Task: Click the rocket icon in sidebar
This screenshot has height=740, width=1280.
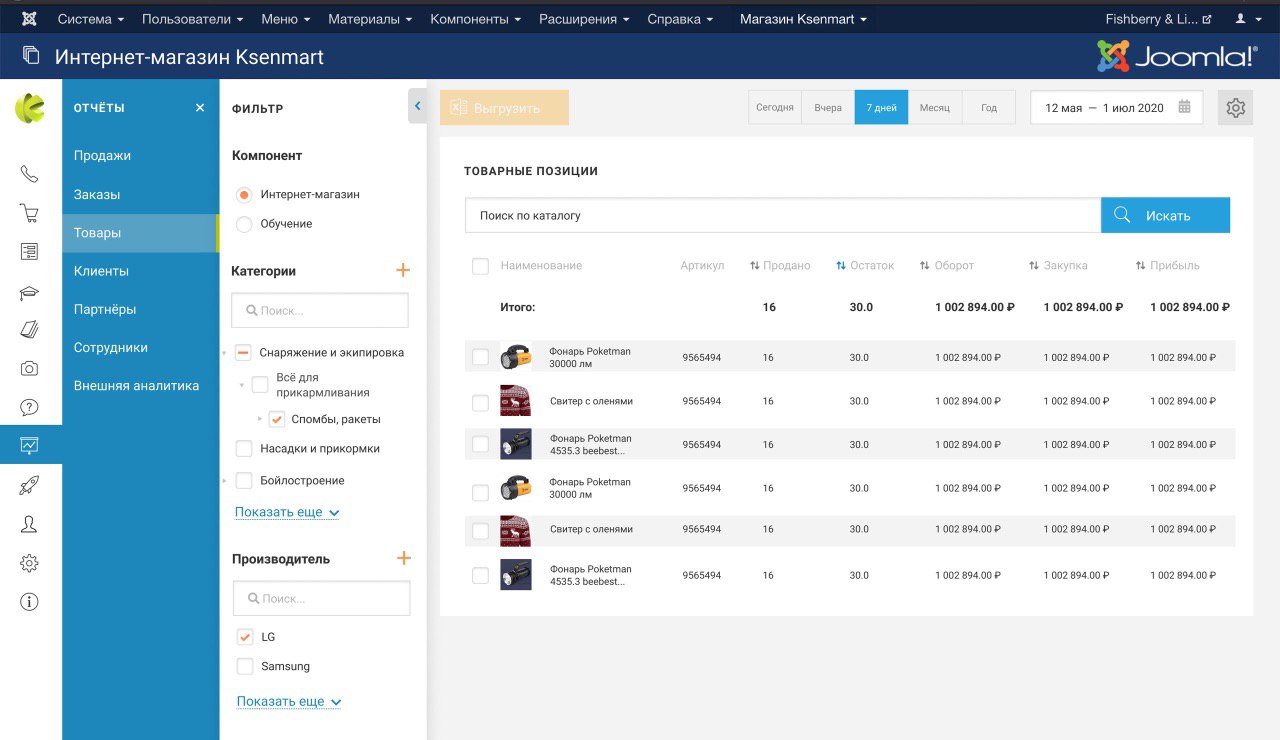Action: click(x=30, y=486)
